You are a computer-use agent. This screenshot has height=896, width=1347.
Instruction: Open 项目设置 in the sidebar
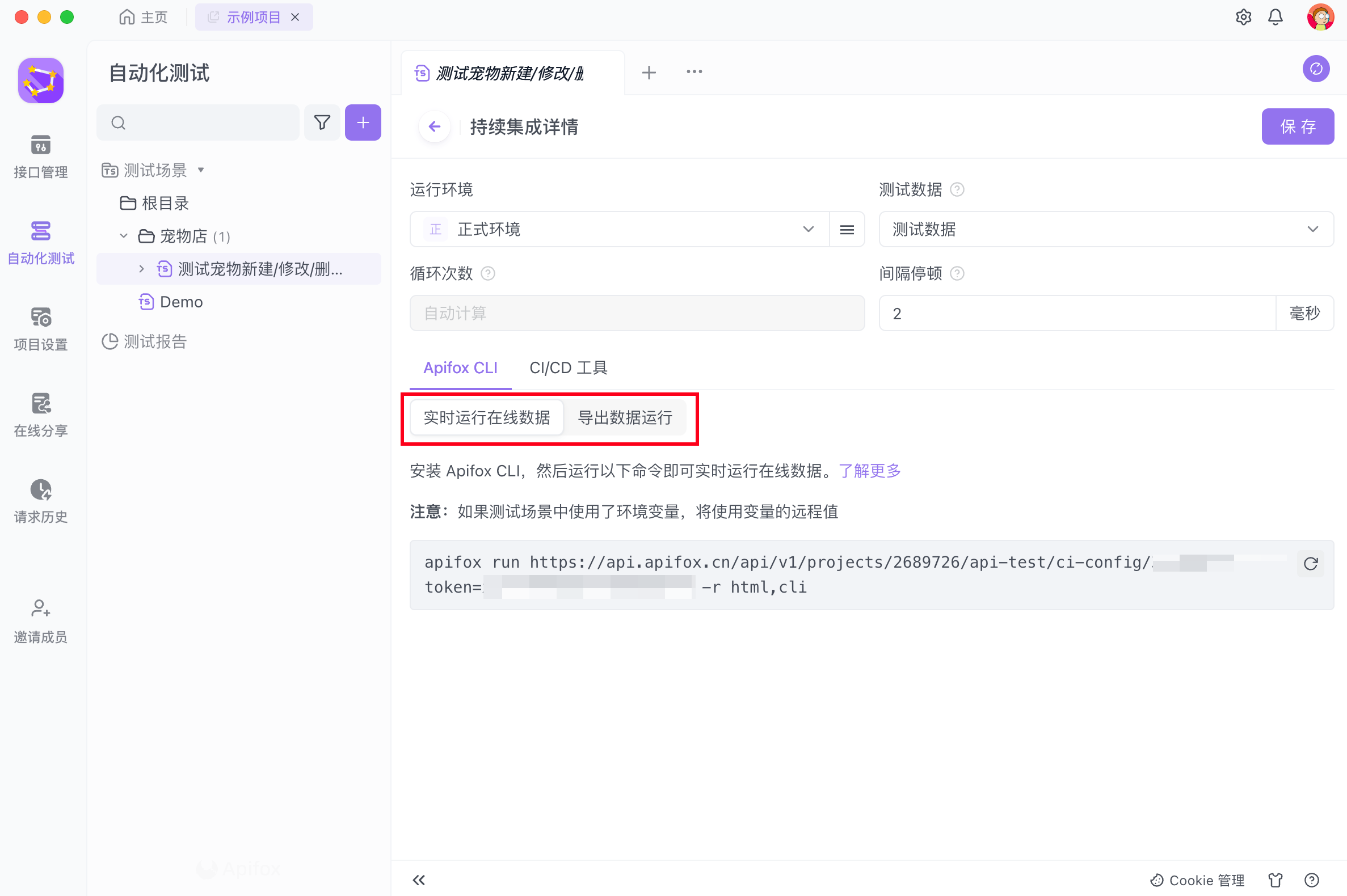click(41, 328)
